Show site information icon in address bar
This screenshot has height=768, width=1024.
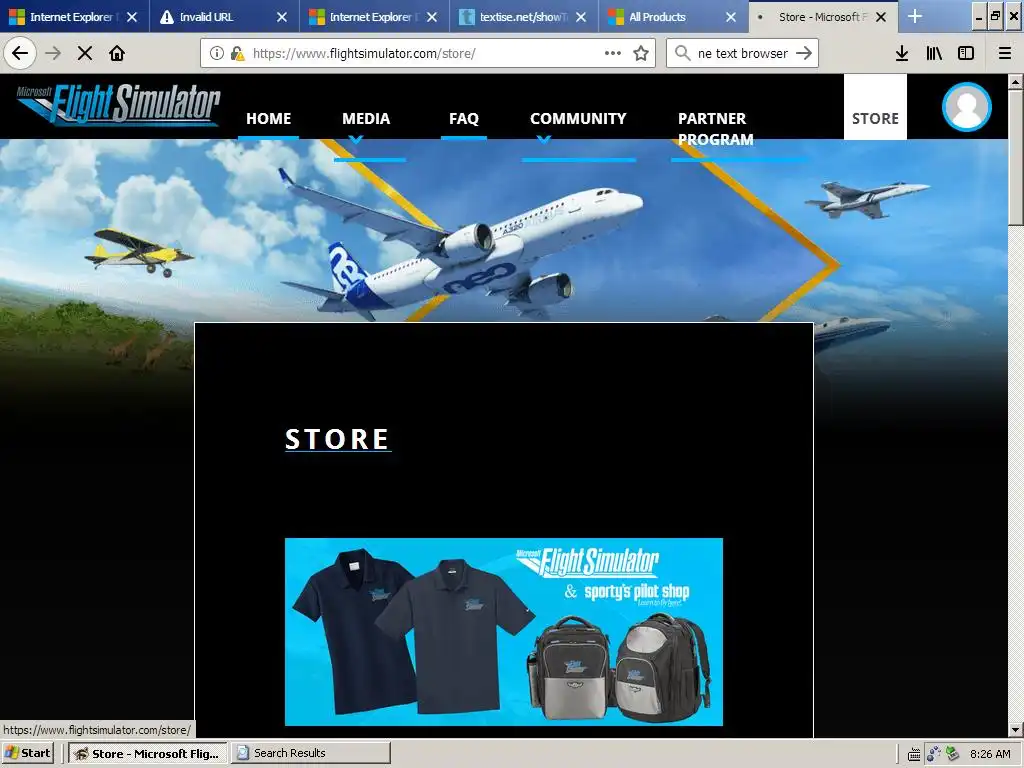click(x=217, y=54)
